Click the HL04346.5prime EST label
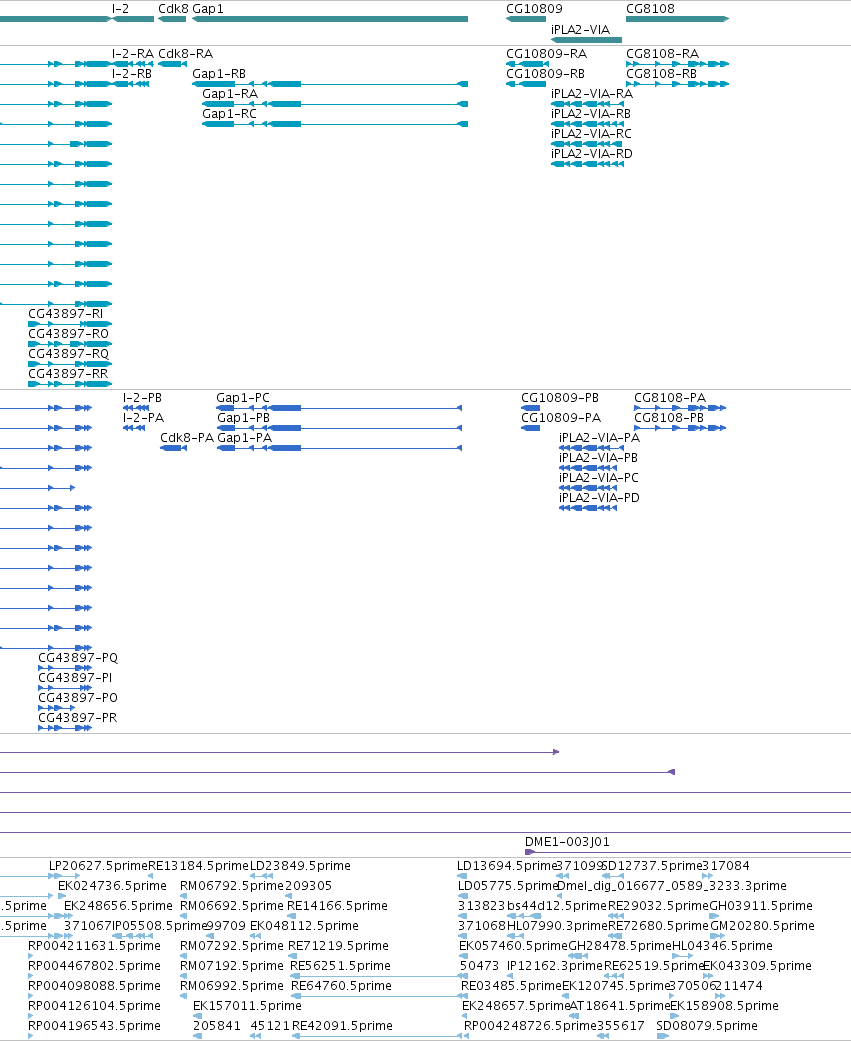The width and height of the screenshot is (851, 1041). 722,945
